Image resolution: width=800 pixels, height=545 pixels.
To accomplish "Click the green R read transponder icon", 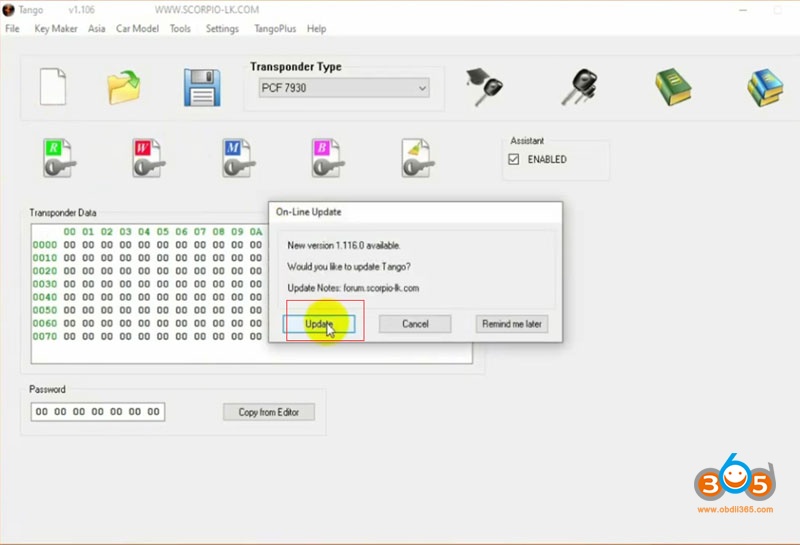I will point(59,158).
